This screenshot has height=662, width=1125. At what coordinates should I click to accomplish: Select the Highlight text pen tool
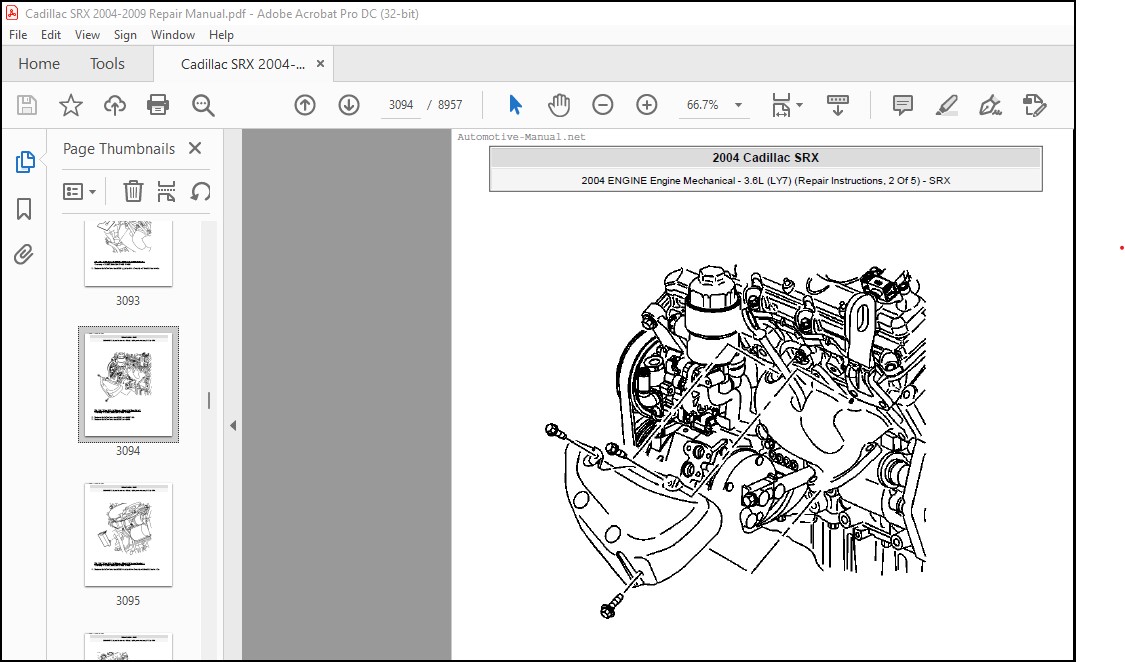tap(946, 105)
